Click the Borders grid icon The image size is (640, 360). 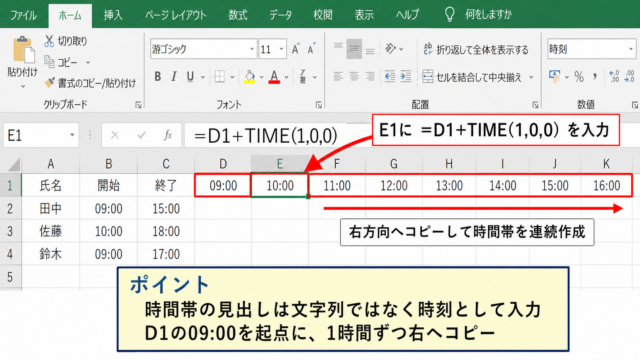(220, 76)
